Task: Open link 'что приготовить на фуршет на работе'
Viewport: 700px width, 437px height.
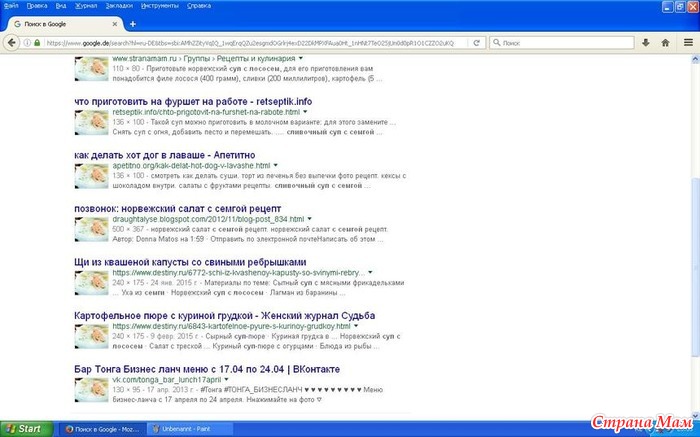Action: [x=179, y=101]
